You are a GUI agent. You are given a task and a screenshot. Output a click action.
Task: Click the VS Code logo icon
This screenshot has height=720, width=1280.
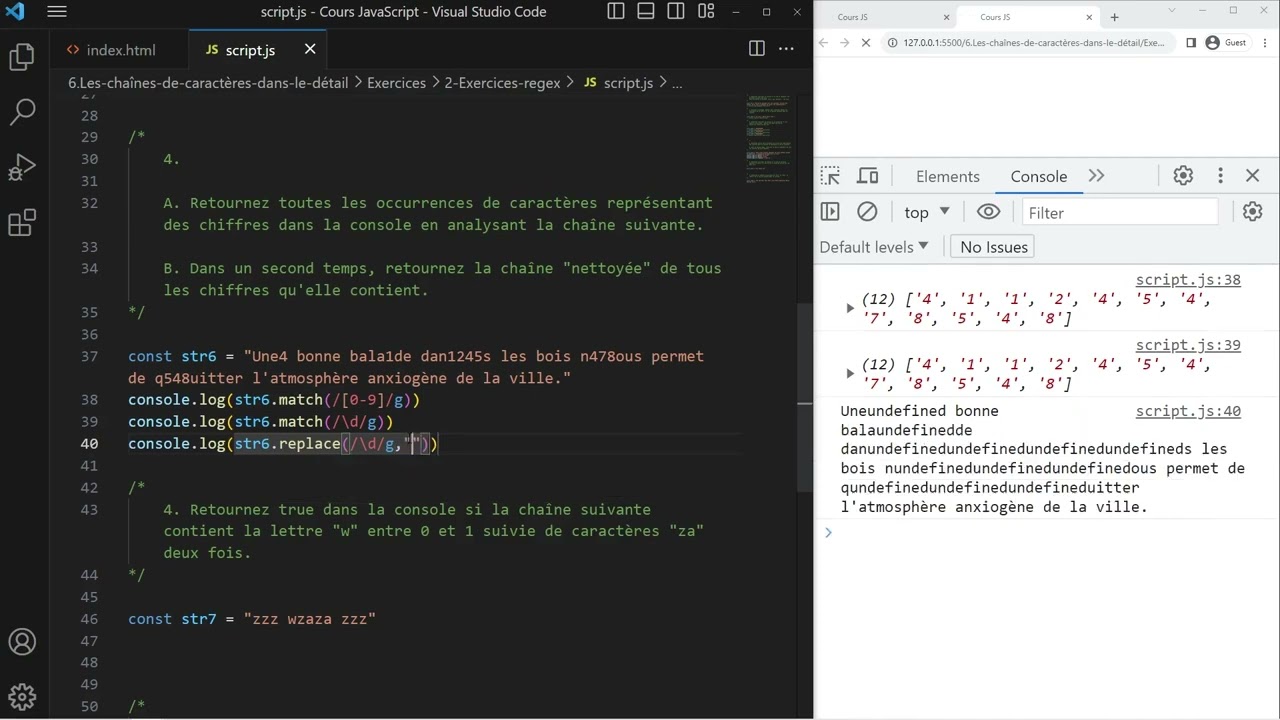point(15,12)
